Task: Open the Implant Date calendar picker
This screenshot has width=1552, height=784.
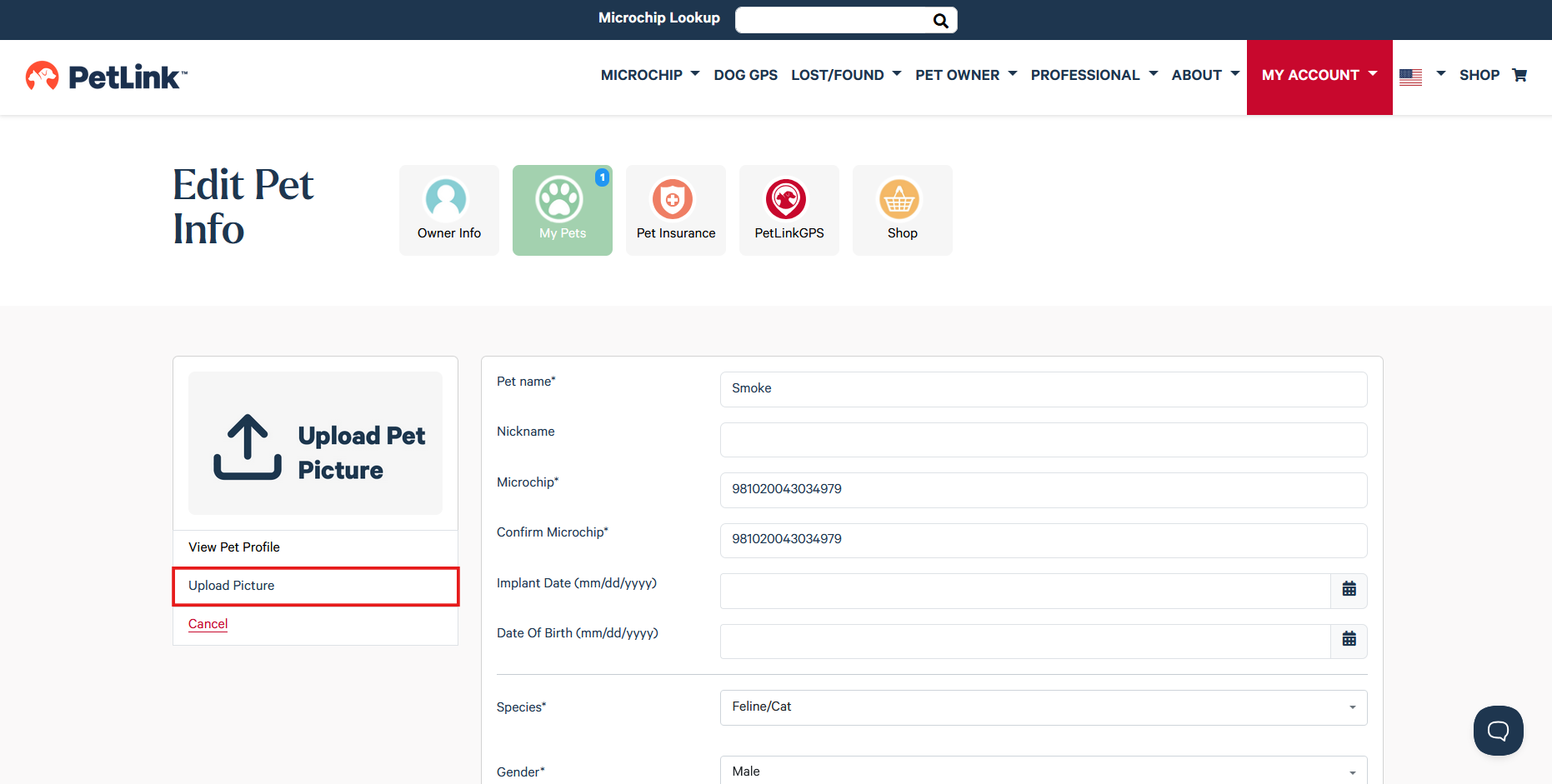Action: pos(1349,590)
